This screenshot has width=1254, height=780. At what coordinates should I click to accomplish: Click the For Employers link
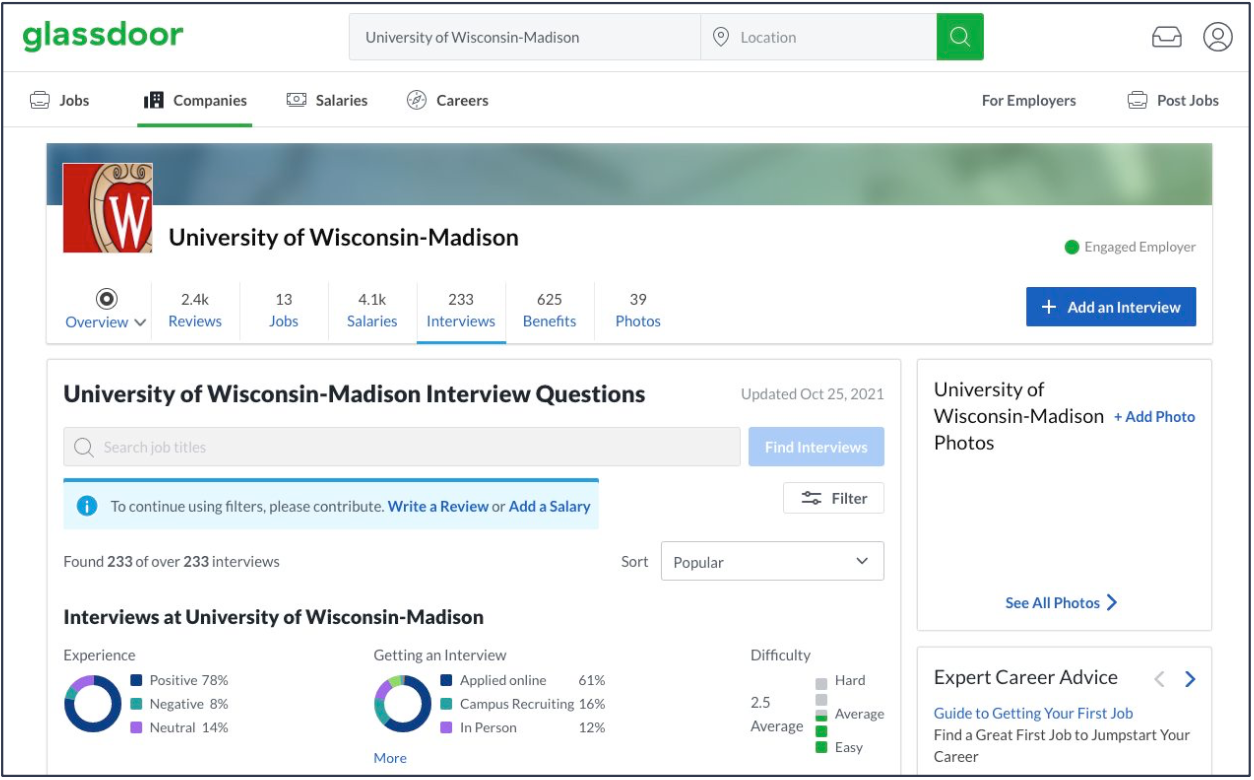point(1029,100)
